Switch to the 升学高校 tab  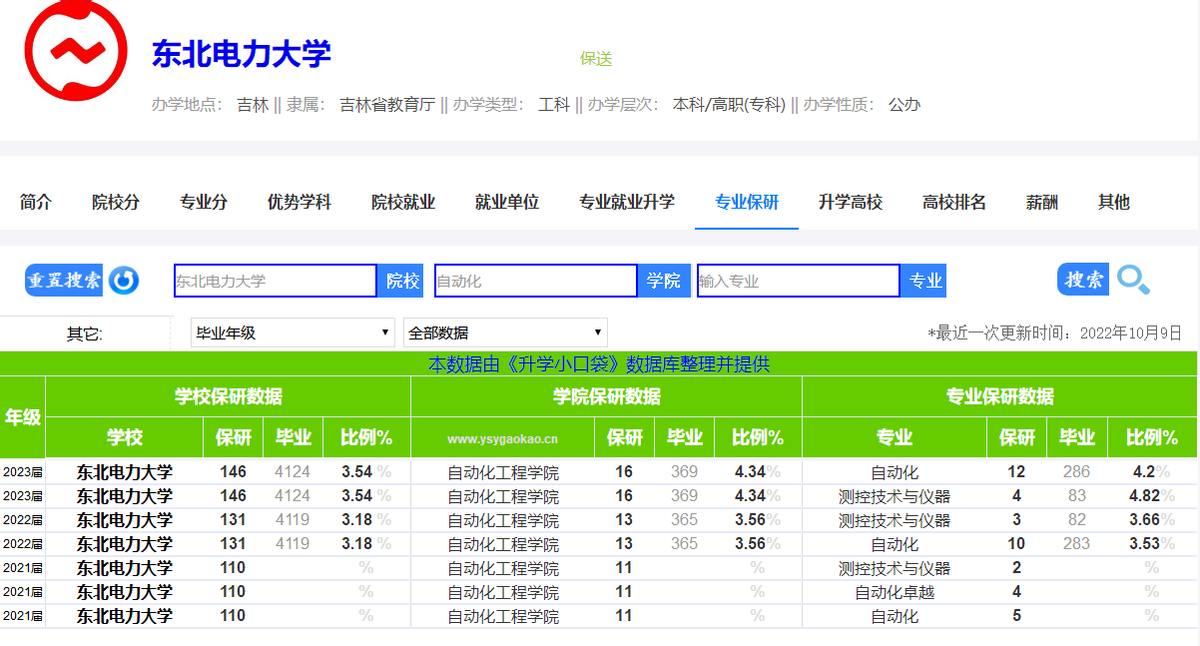[x=851, y=202]
